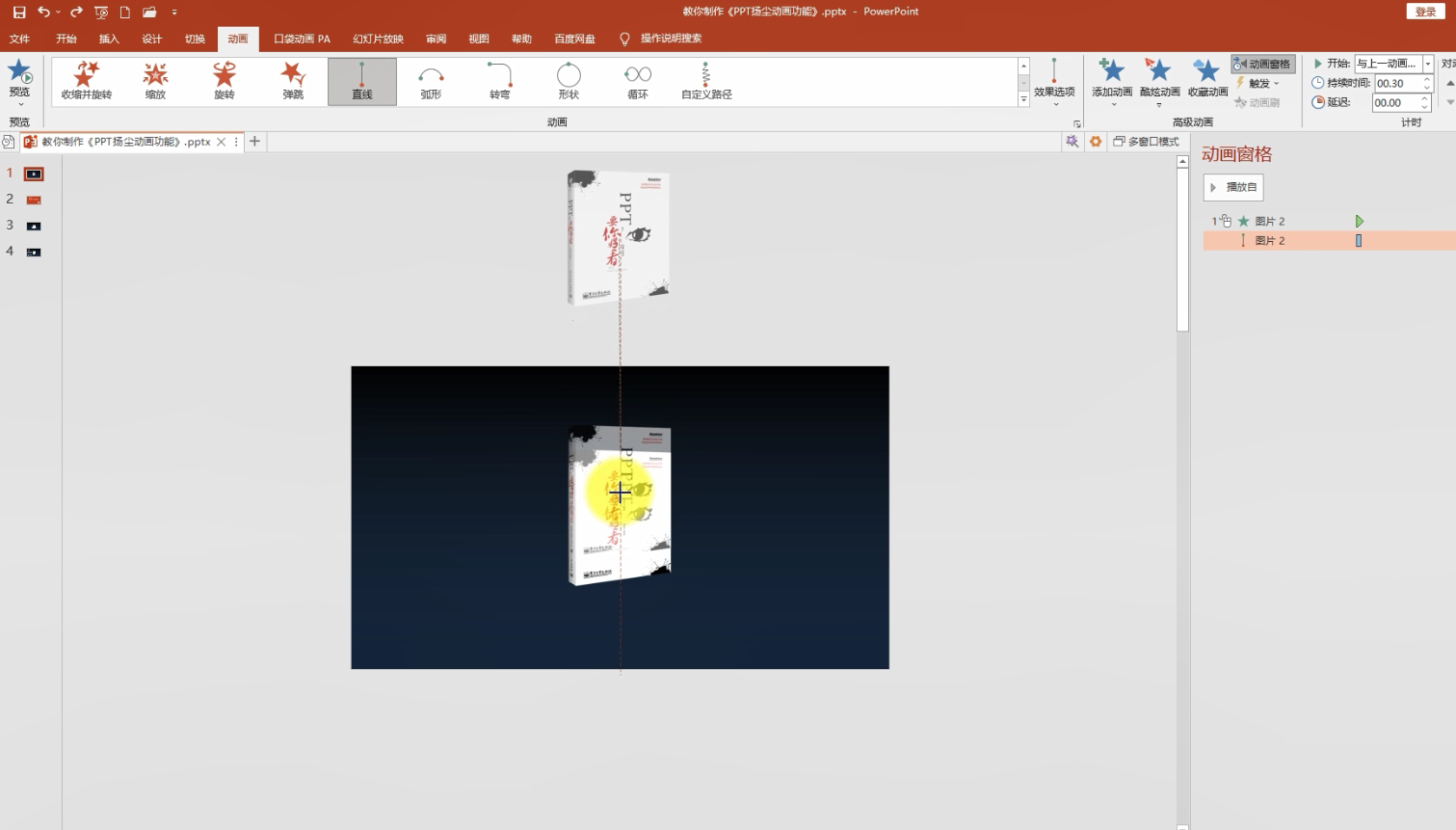Open the 视图 ribbon tab
This screenshot has width=1456, height=830.
pos(479,39)
